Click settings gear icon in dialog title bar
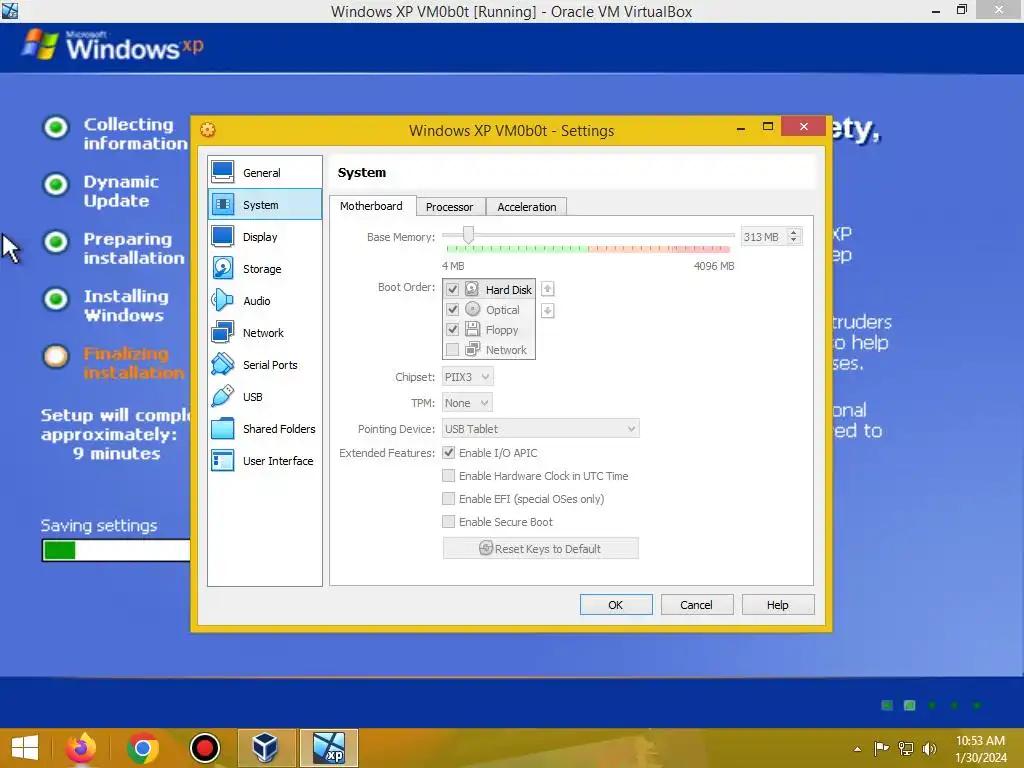Viewport: 1024px width, 768px height. click(x=208, y=129)
